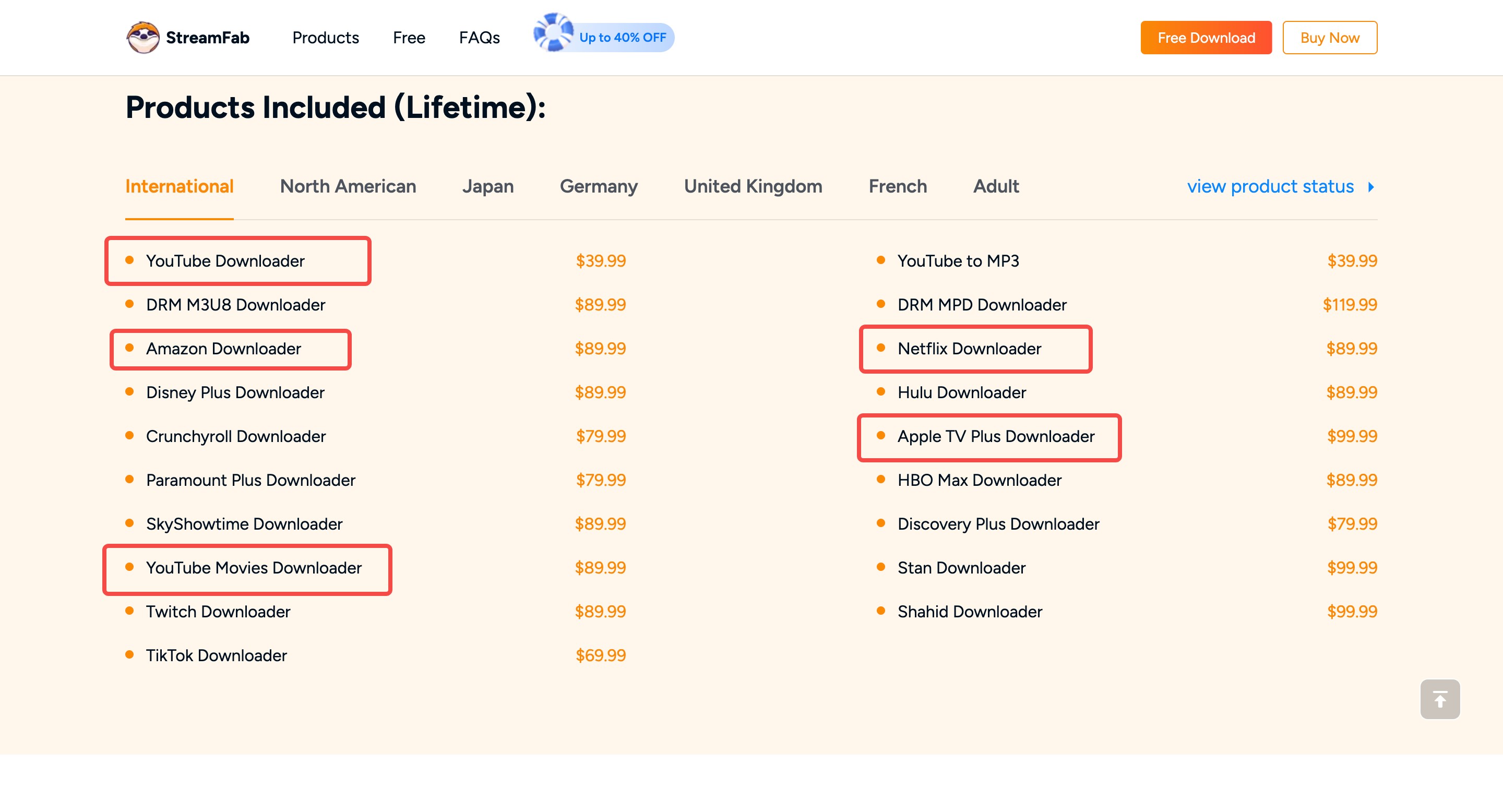
Task: Click Paramount Plus Downloader product
Action: pos(251,480)
